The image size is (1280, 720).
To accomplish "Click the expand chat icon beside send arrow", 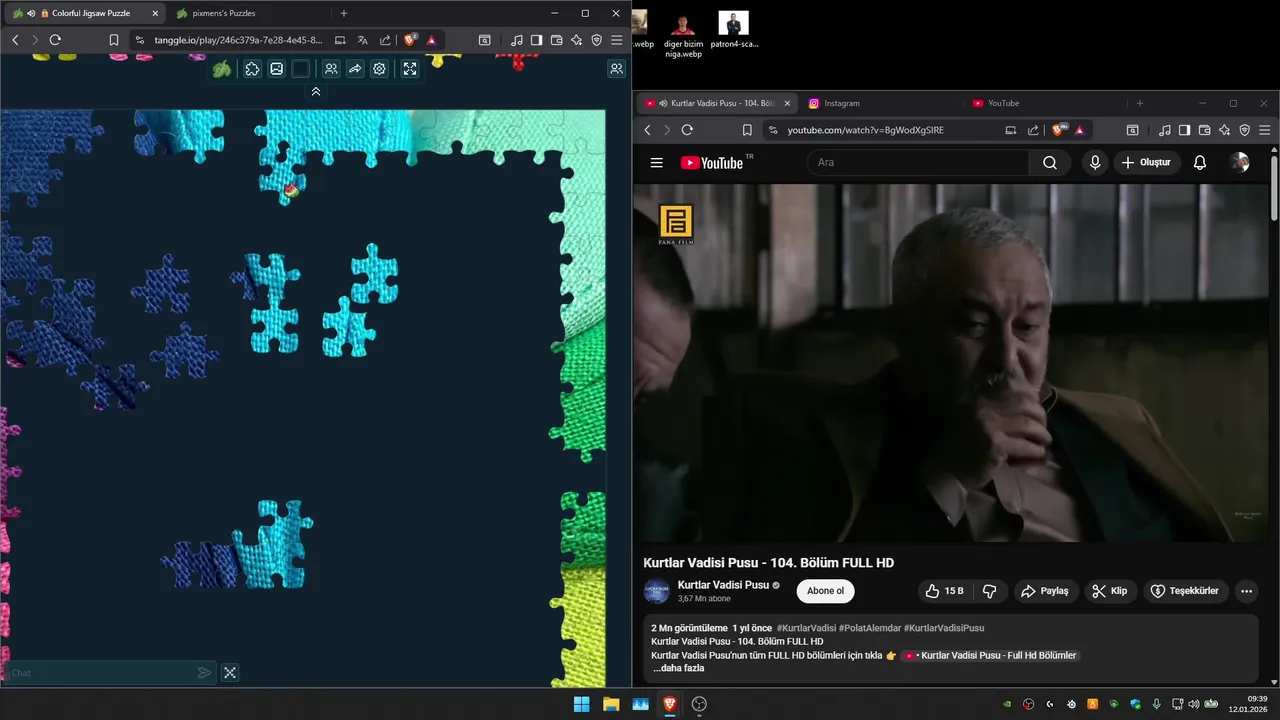I will 230,673.
